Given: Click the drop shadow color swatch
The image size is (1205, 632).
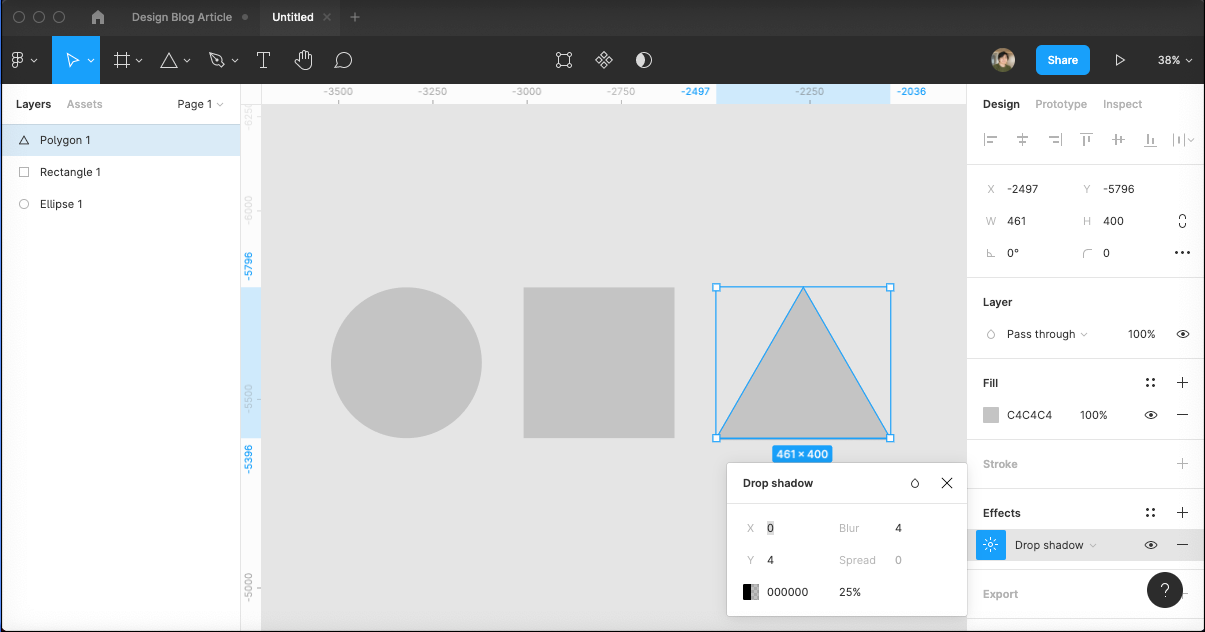Looking at the screenshot, I should pos(751,591).
